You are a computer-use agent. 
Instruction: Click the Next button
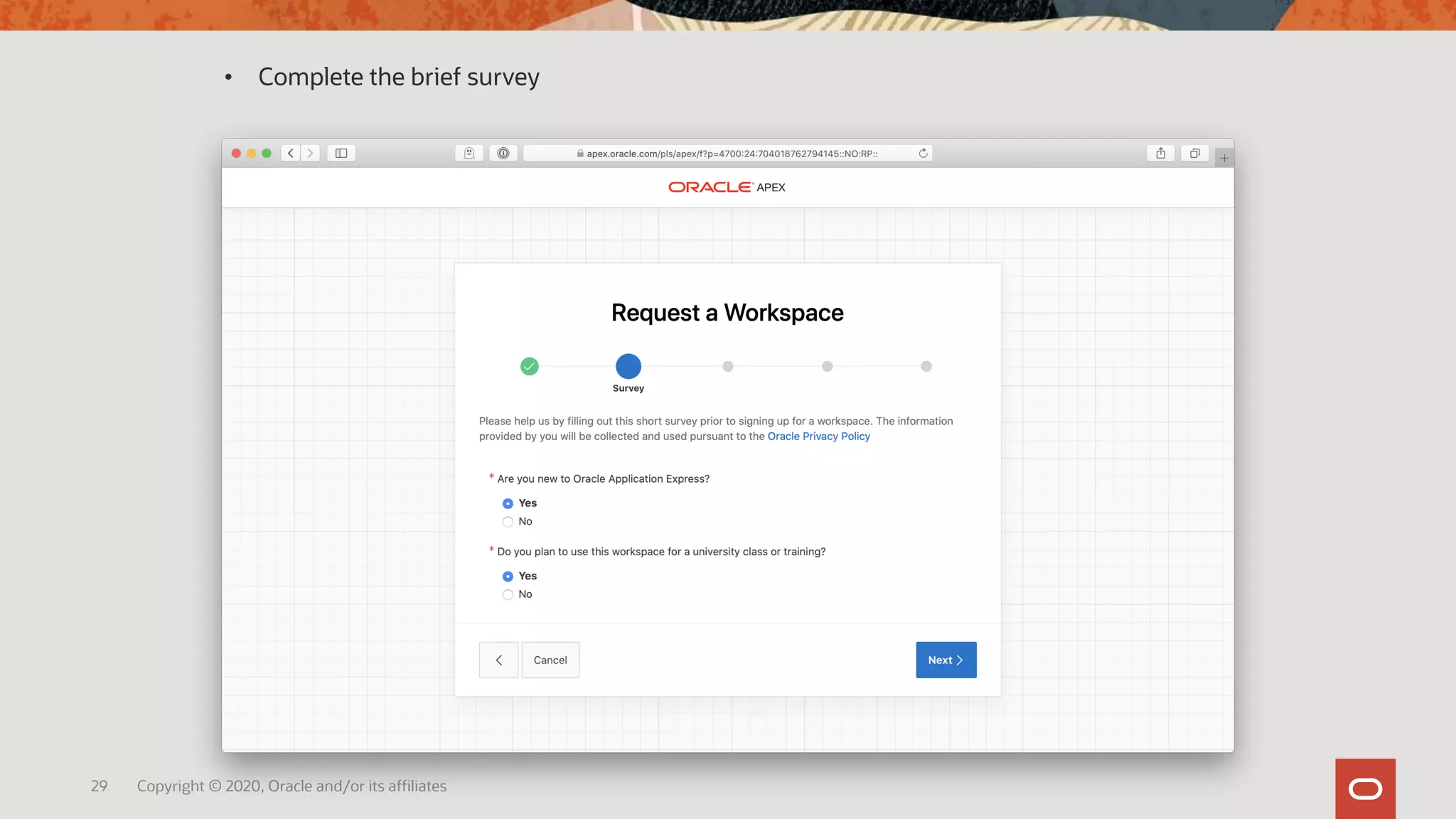click(x=946, y=660)
